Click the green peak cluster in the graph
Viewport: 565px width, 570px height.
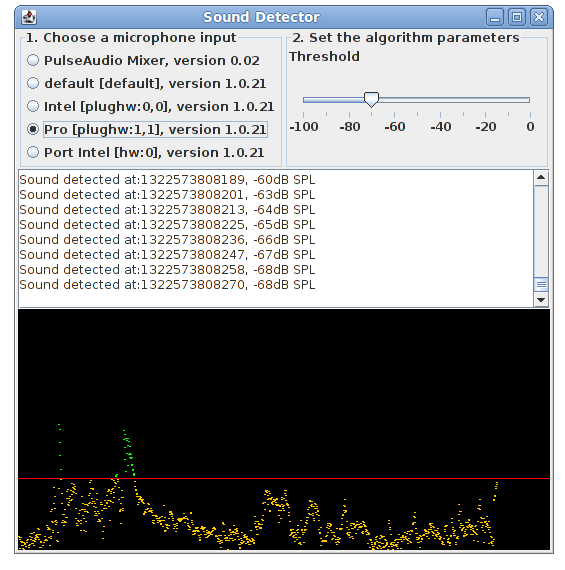click(128, 453)
